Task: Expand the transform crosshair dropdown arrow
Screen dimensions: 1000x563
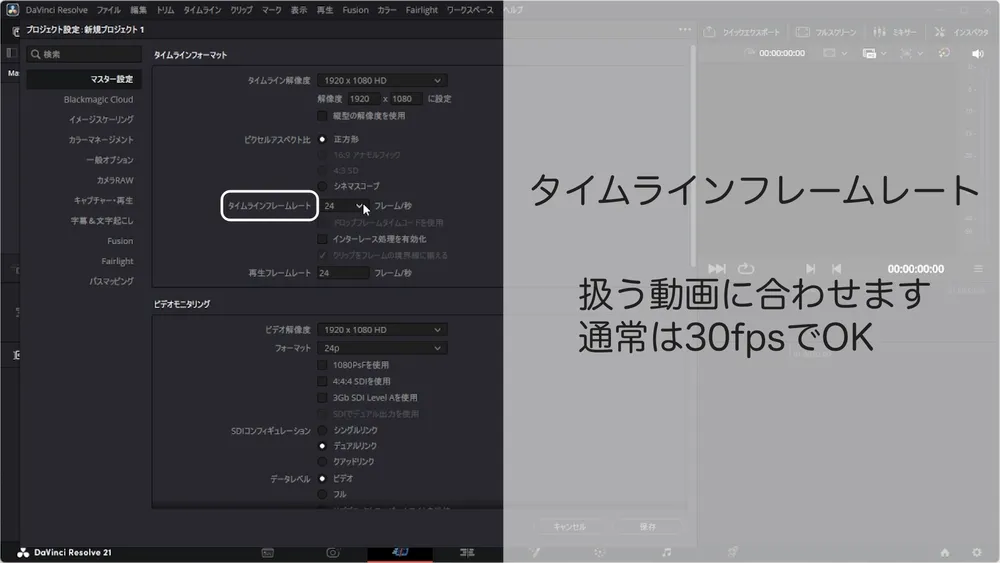Action: tap(920, 54)
